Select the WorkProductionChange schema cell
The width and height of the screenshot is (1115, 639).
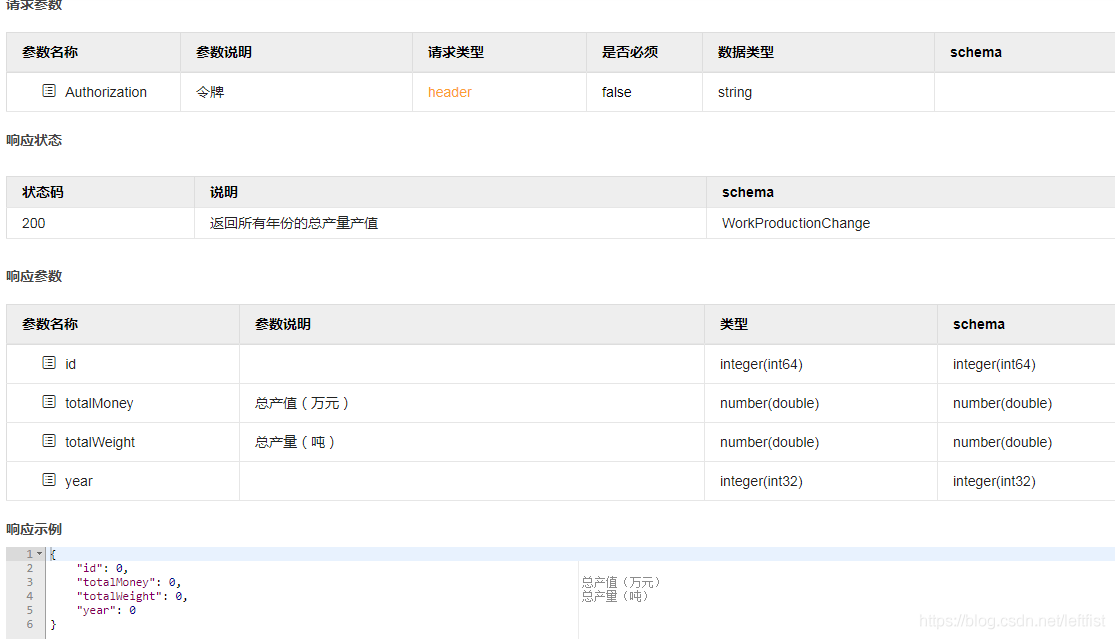pyautogui.click(x=795, y=223)
